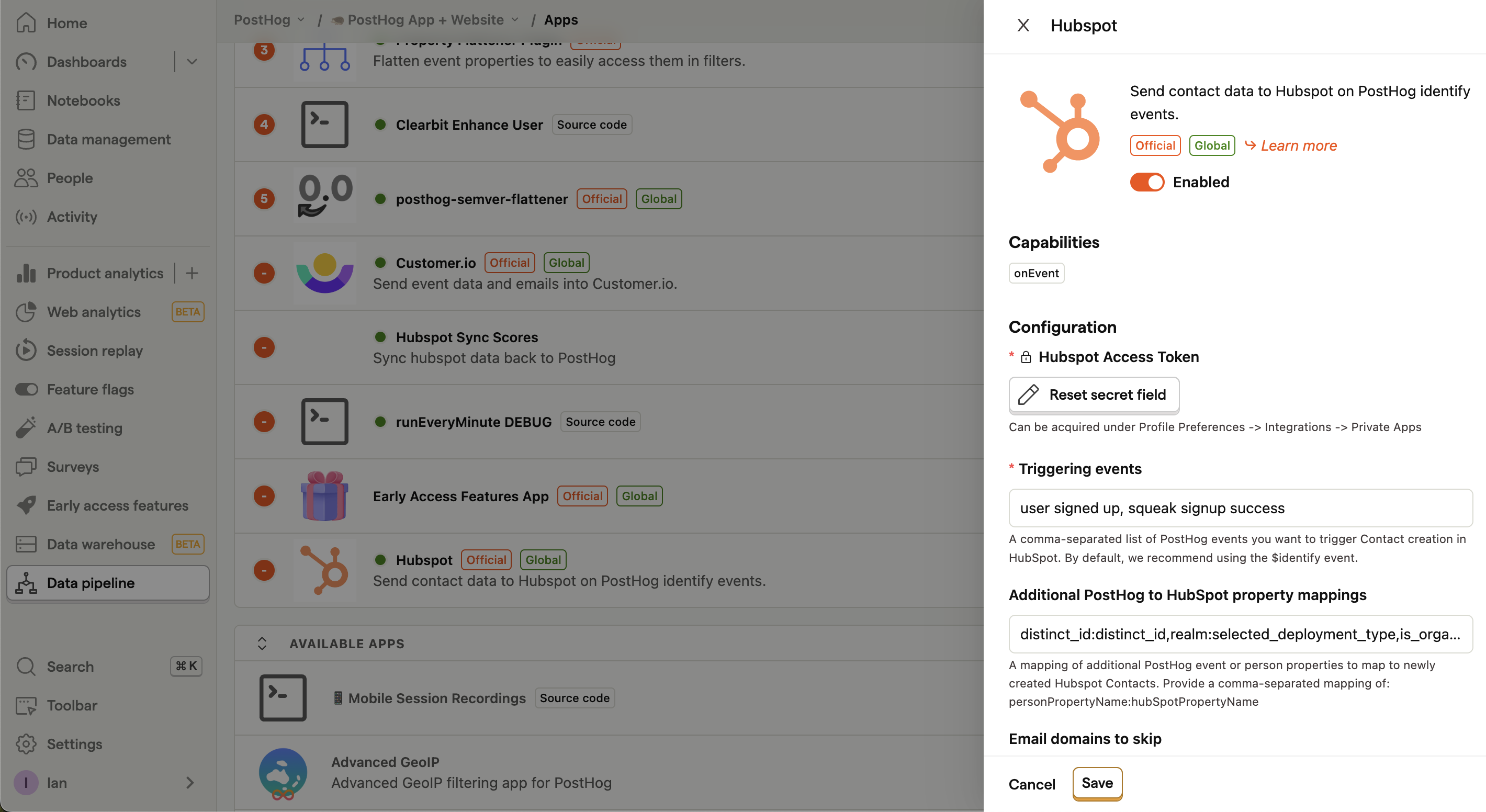The height and width of the screenshot is (812, 1486).
Task: Expand the Ian account menu
Action: point(190,782)
